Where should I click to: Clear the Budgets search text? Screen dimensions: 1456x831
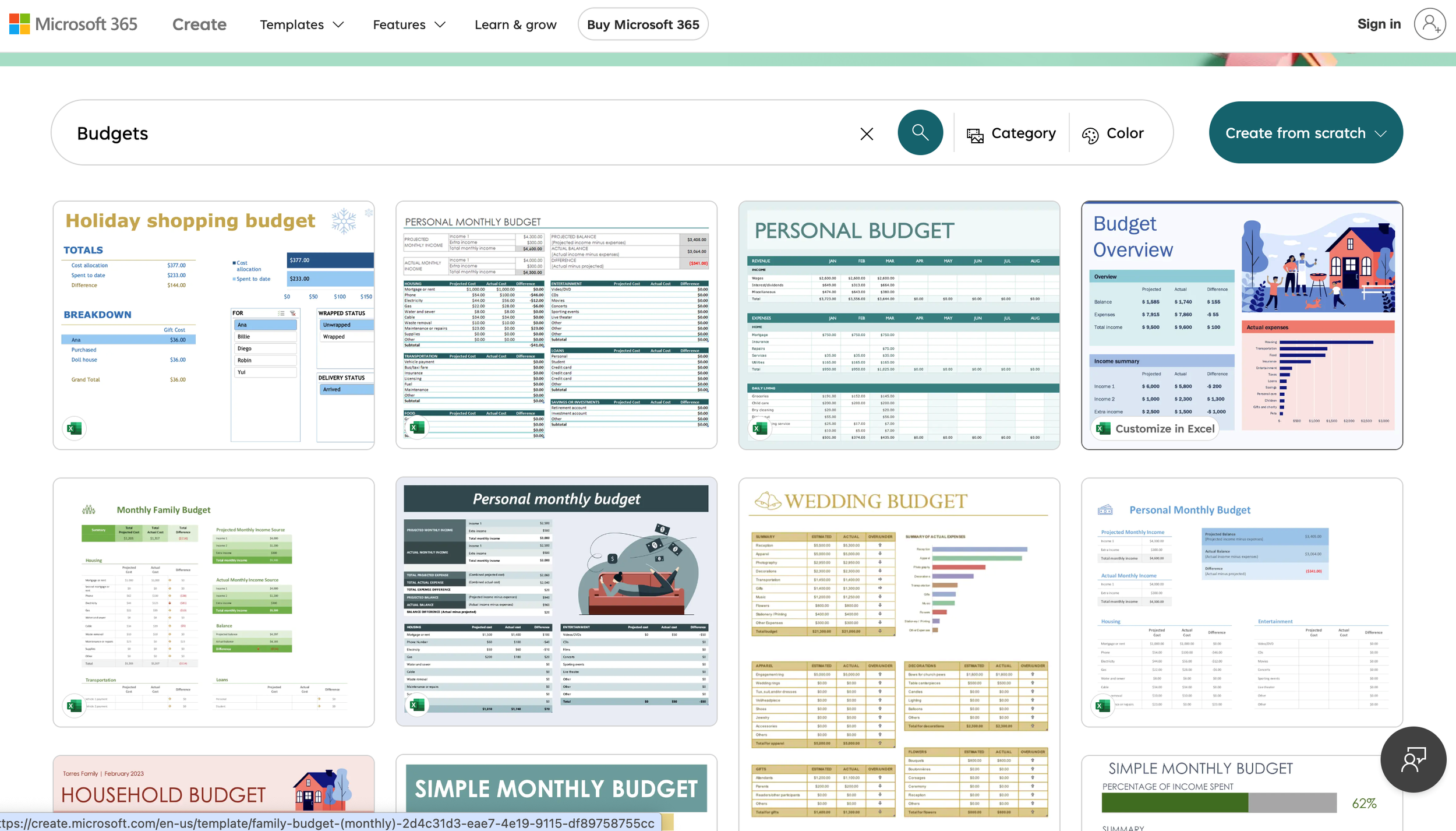866,134
